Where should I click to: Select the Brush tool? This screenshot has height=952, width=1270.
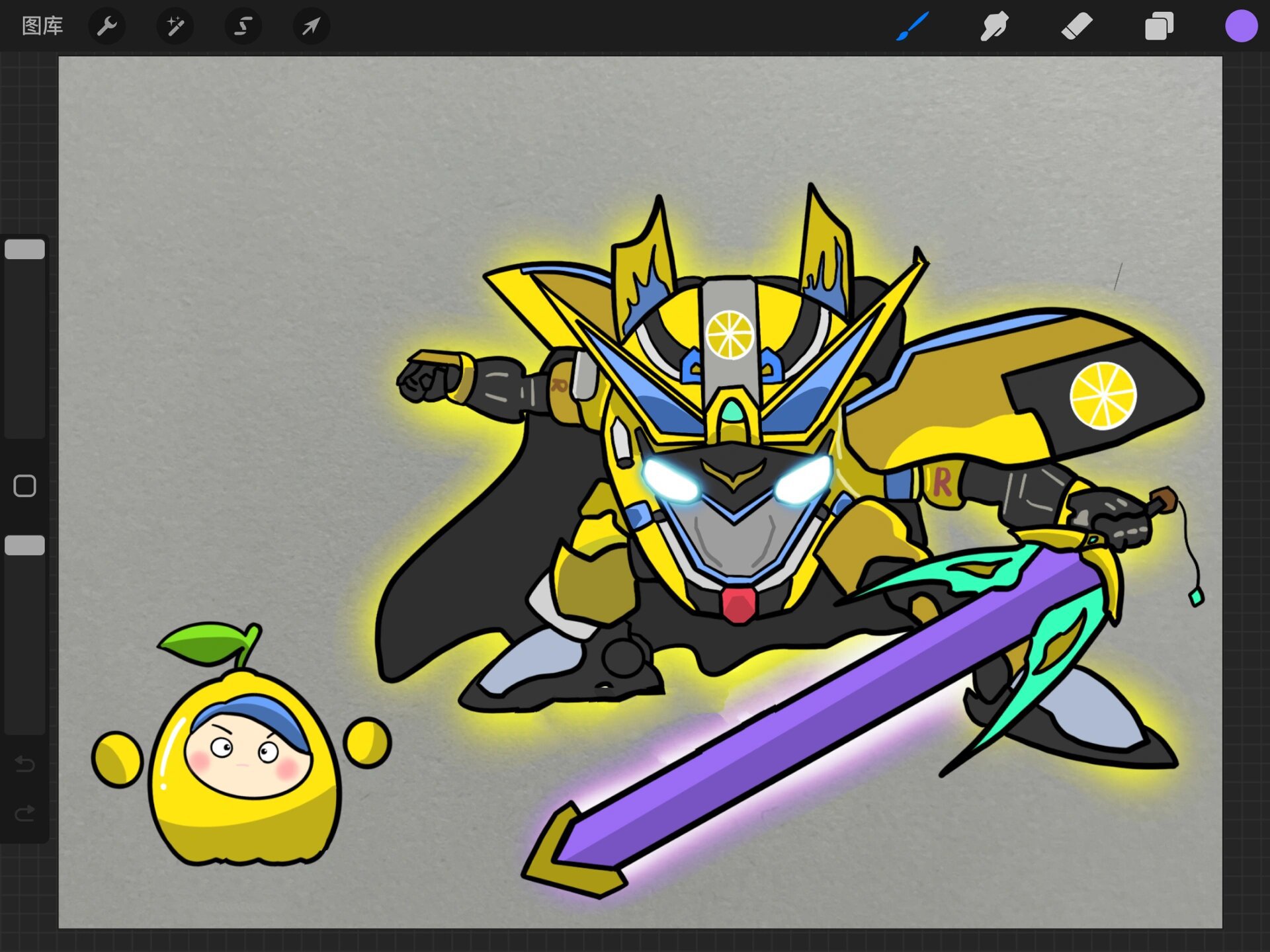coord(912,26)
